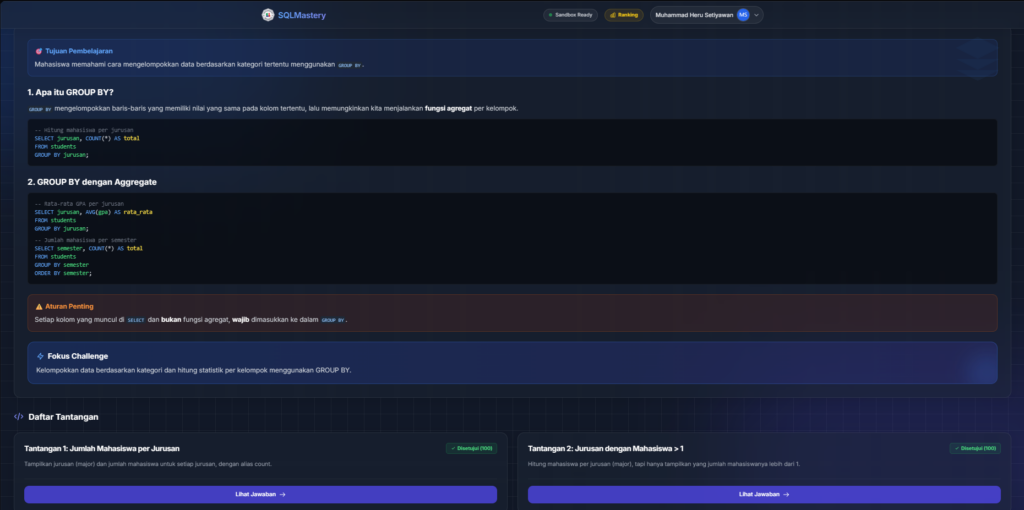Click the SQLMastery logo icon
The image size is (1024, 510).
(268, 15)
